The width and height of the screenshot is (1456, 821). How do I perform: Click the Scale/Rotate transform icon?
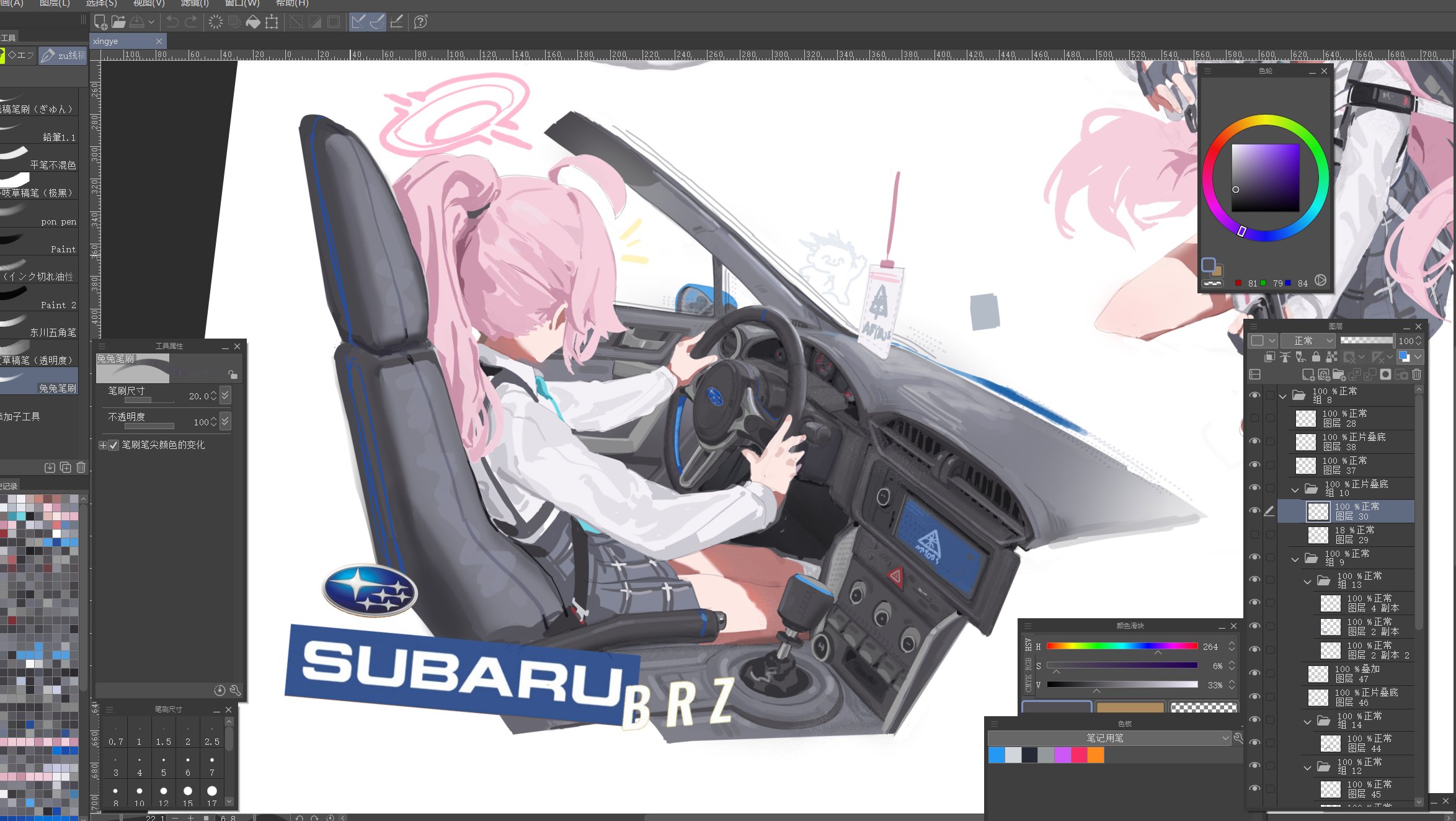click(272, 22)
